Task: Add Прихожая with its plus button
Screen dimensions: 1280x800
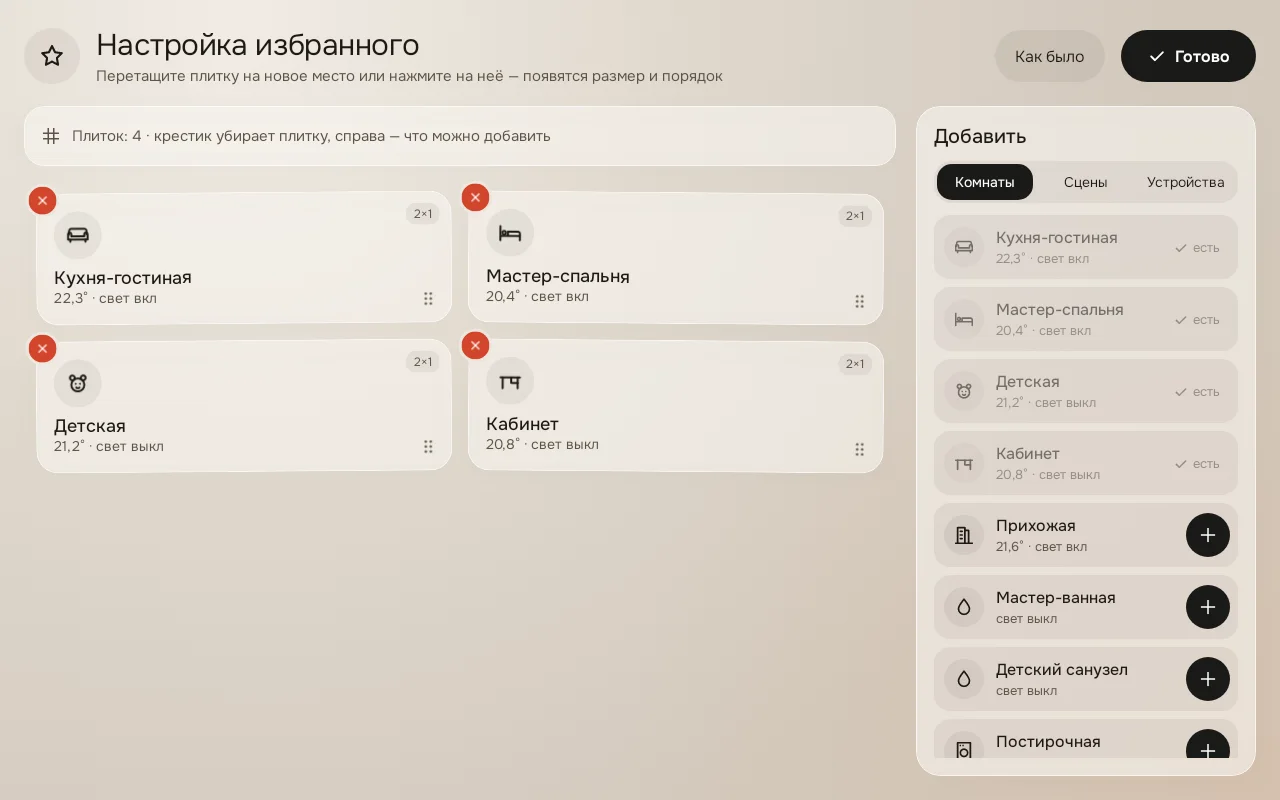Action: [x=1208, y=535]
